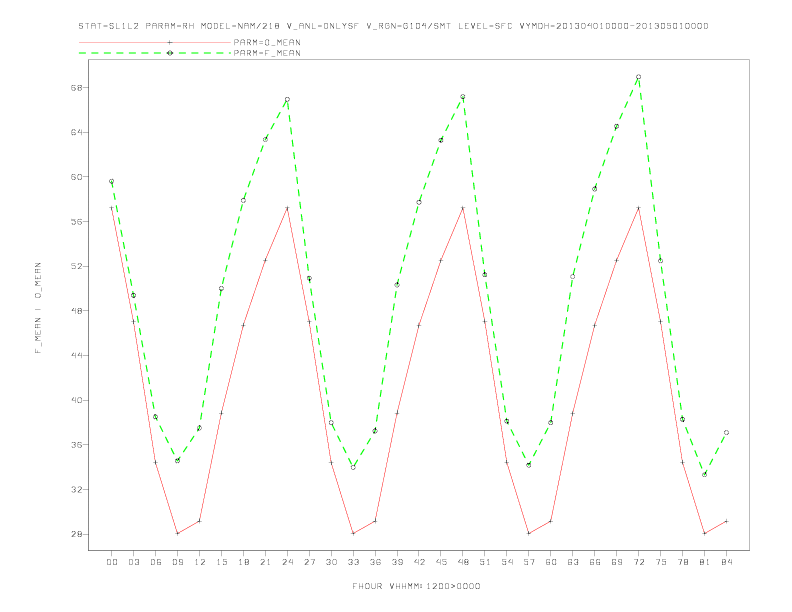Image resolution: width=792 pixels, height=612 pixels.
Task: Click x-axis forecast hour label 18
Action: click(243, 562)
